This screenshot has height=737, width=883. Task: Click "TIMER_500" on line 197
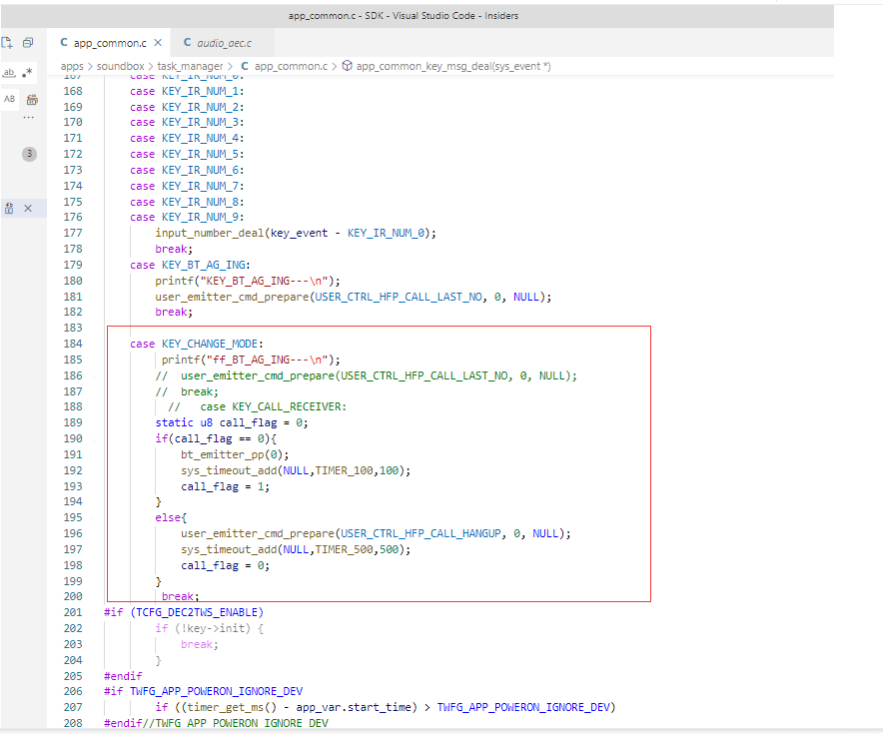[344, 550]
